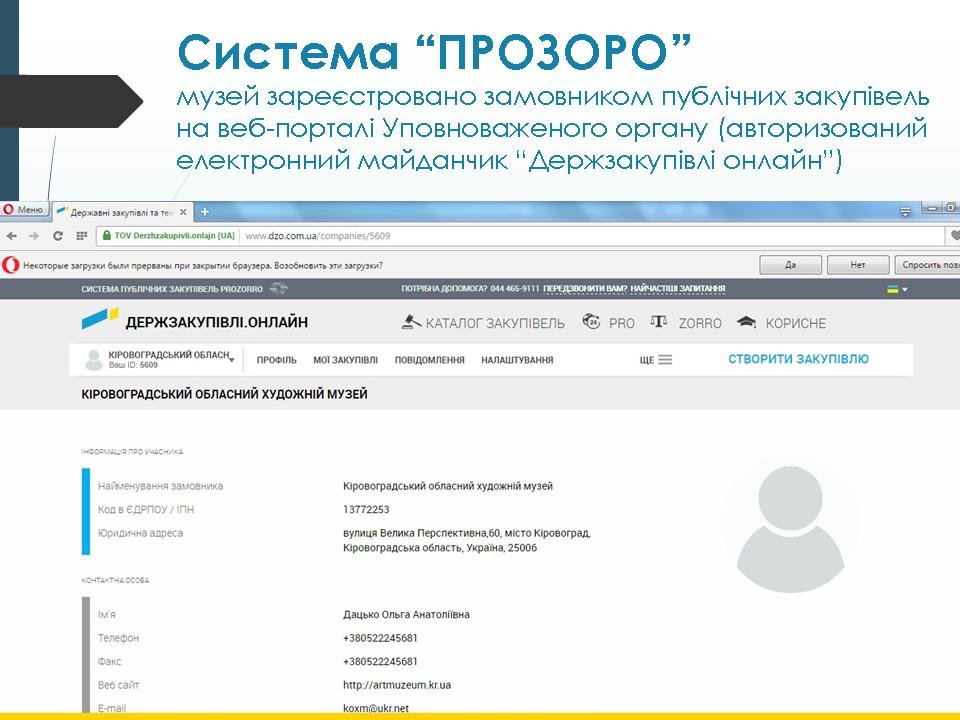Open Каталог закупівель with gavel icon
Screen dimensions: 960x720
tap(483, 323)
